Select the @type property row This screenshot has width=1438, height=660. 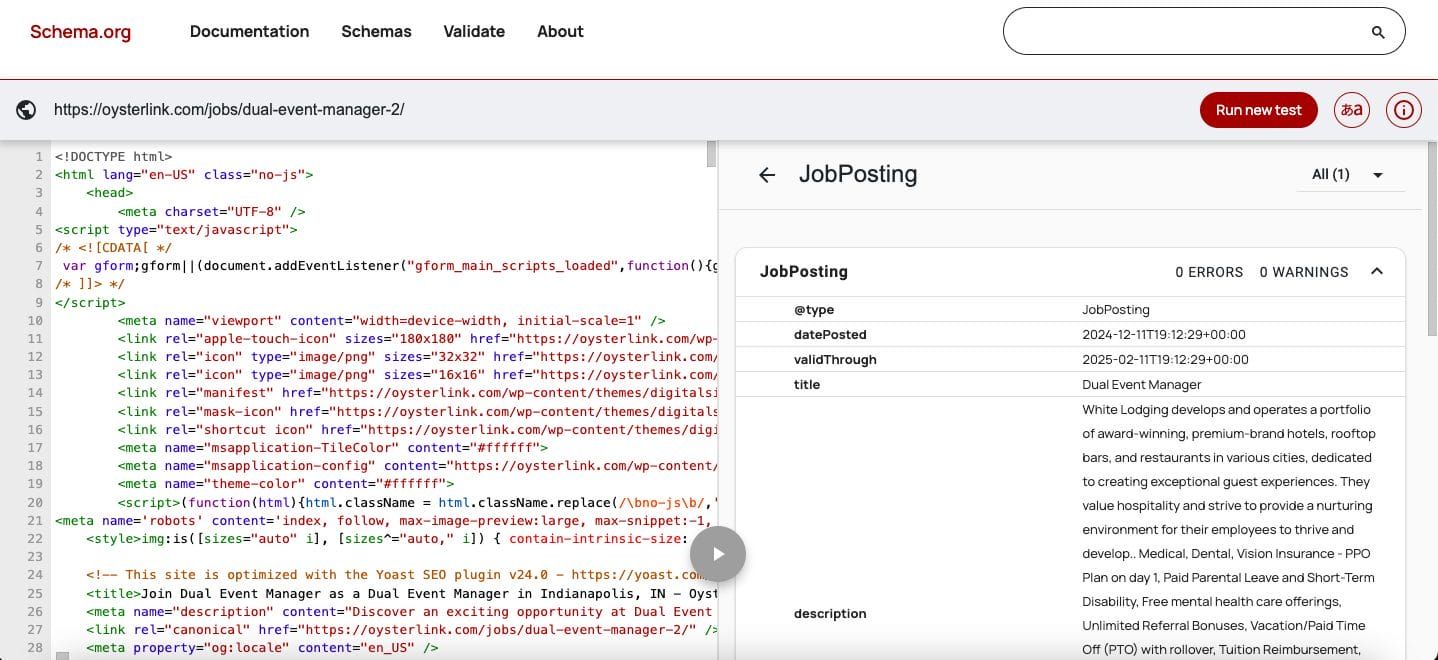(1070, 309)
